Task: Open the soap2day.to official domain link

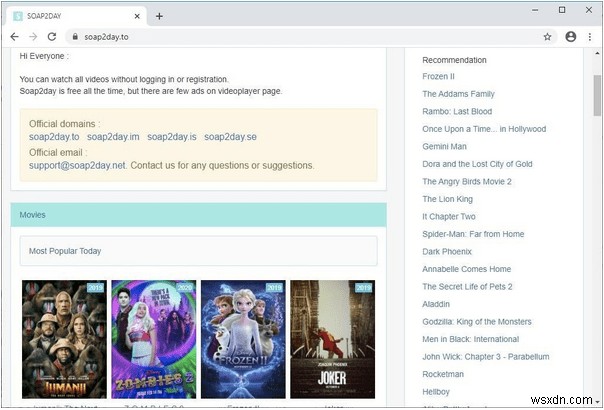Action: click(54, 137)
